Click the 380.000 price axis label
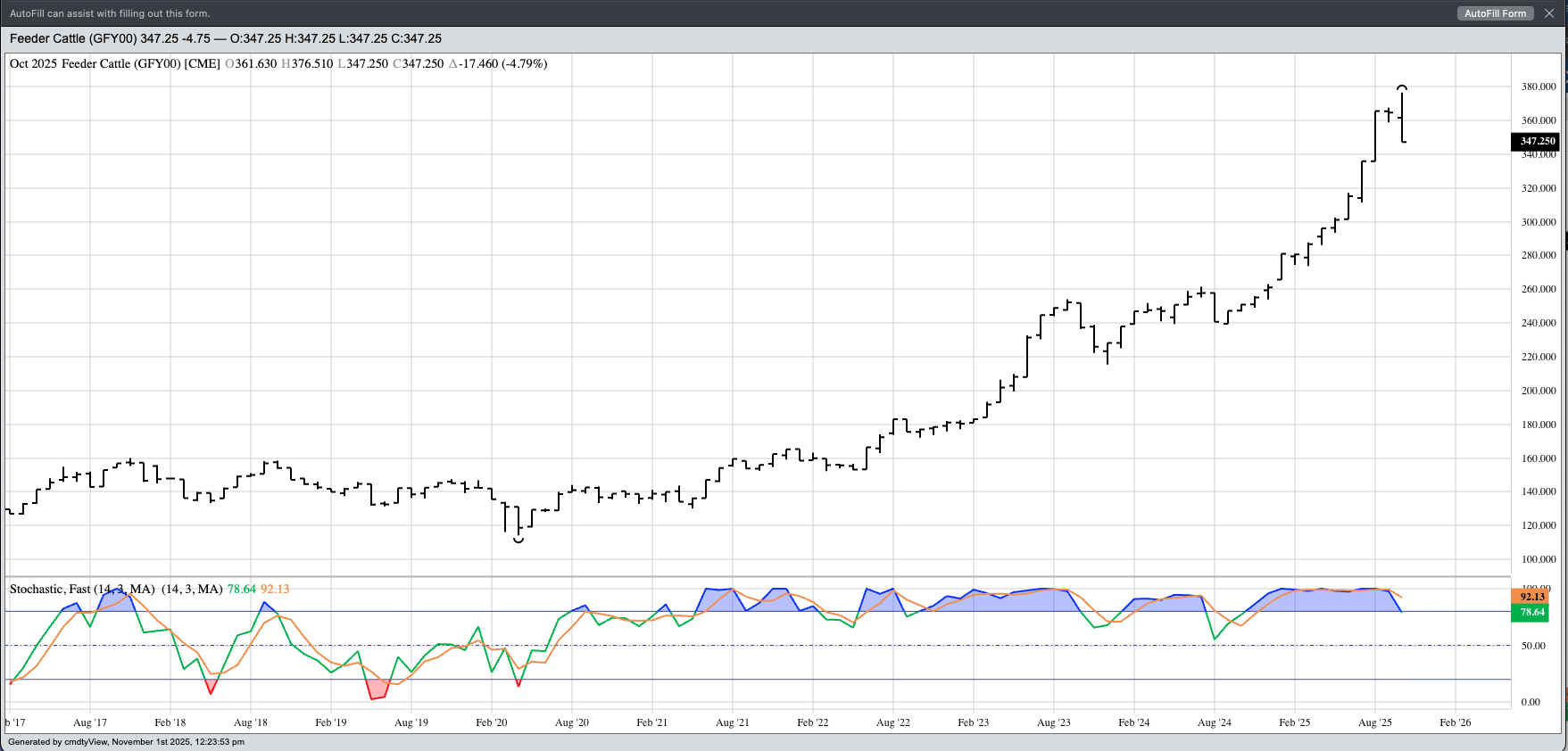Screen dimensions: 1568x751 [1538, 87]
